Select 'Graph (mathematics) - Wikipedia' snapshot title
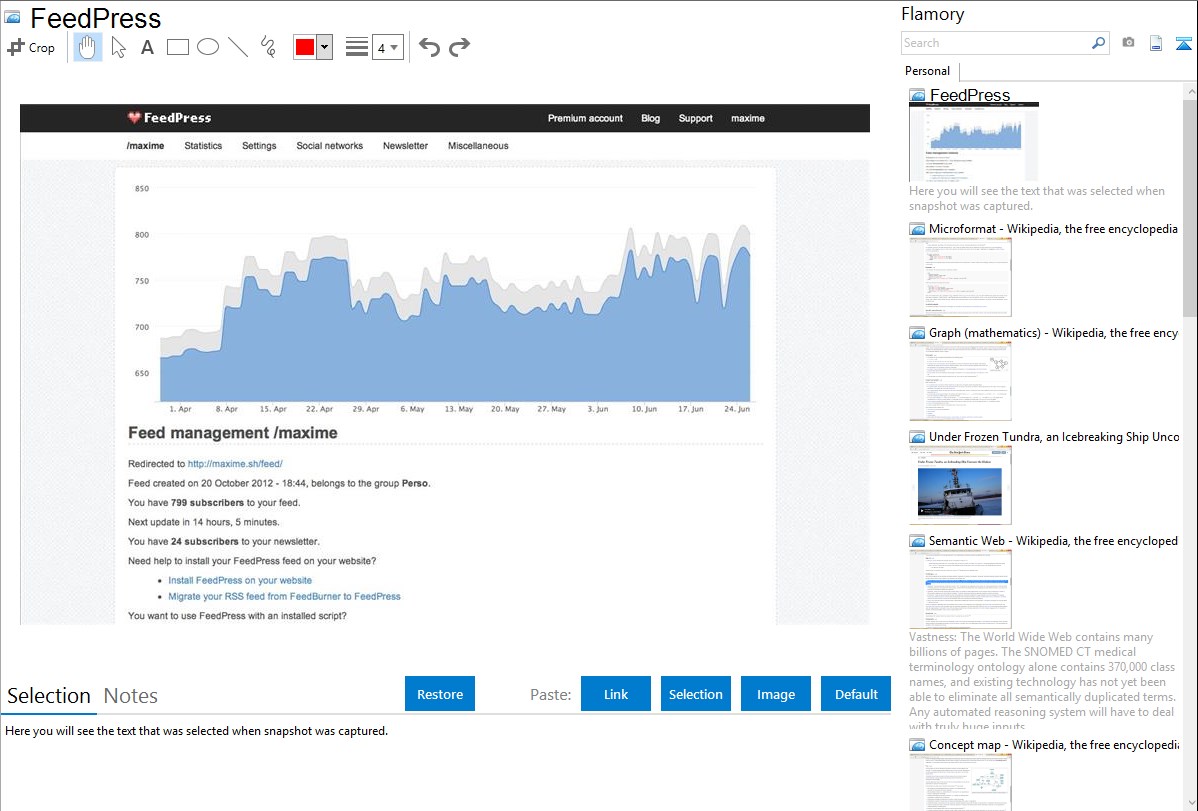Image resolution: width=1198 pixels, height=811 pixels. 1053,333
